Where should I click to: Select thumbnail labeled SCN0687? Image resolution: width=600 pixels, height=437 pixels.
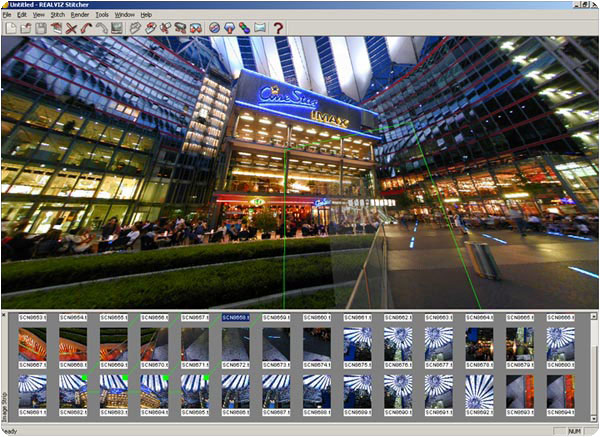tap(276, 391)
